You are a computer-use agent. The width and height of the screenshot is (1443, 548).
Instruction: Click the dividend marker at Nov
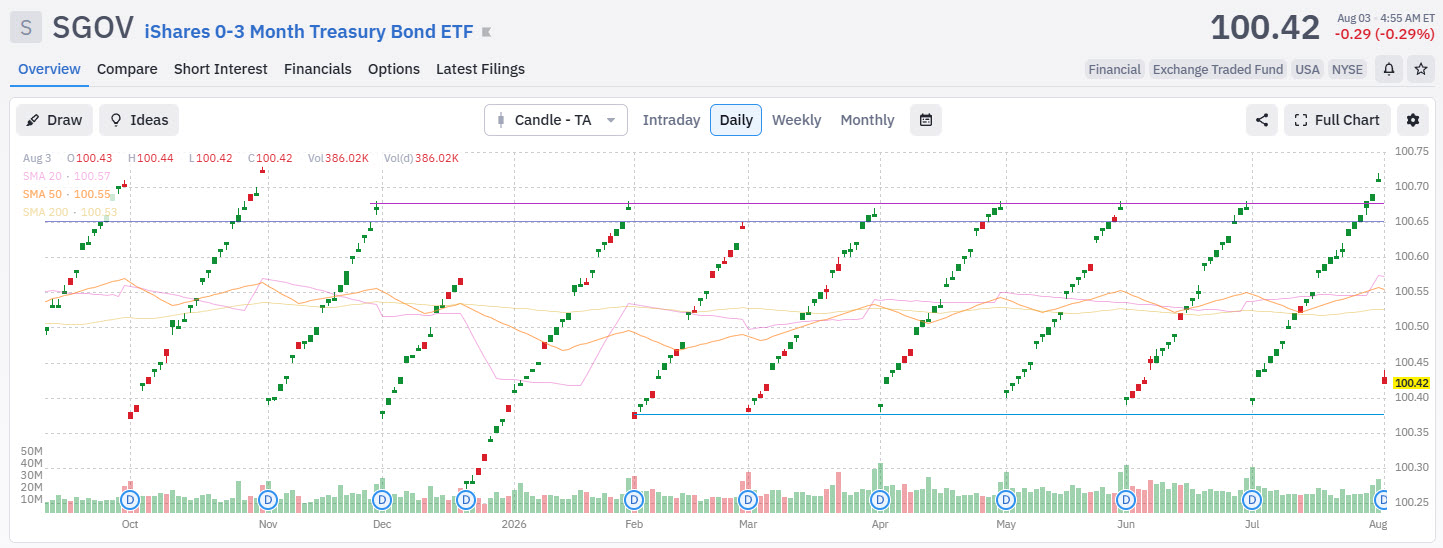(267, 498)
